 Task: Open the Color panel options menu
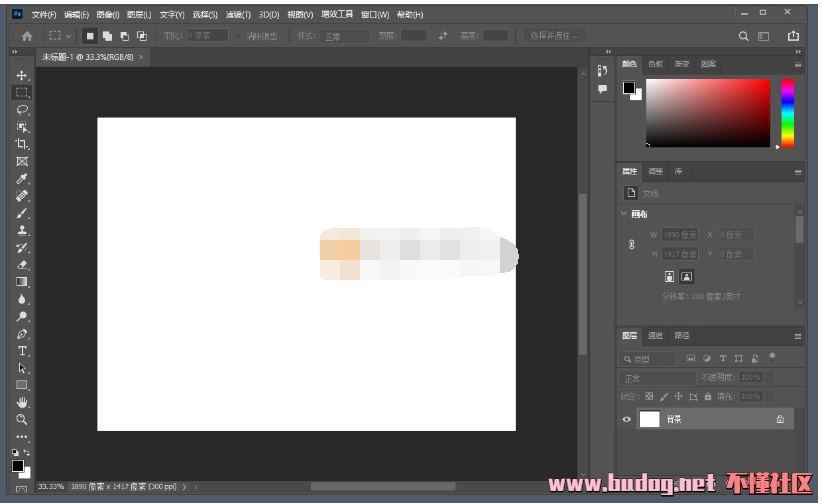pos(798,65)
